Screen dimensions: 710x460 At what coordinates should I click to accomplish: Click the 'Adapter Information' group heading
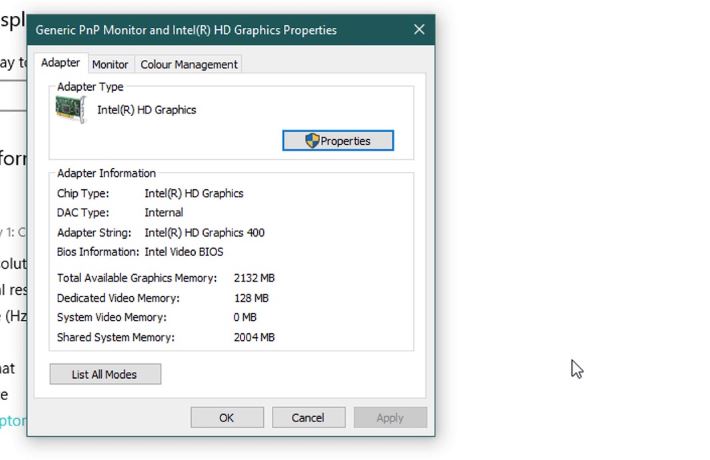[106, 173]
